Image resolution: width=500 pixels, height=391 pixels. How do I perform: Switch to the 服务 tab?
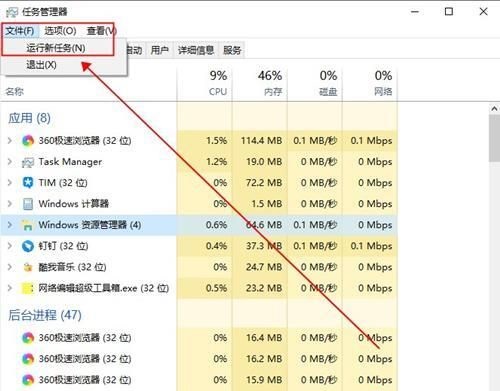click(232, 50)
